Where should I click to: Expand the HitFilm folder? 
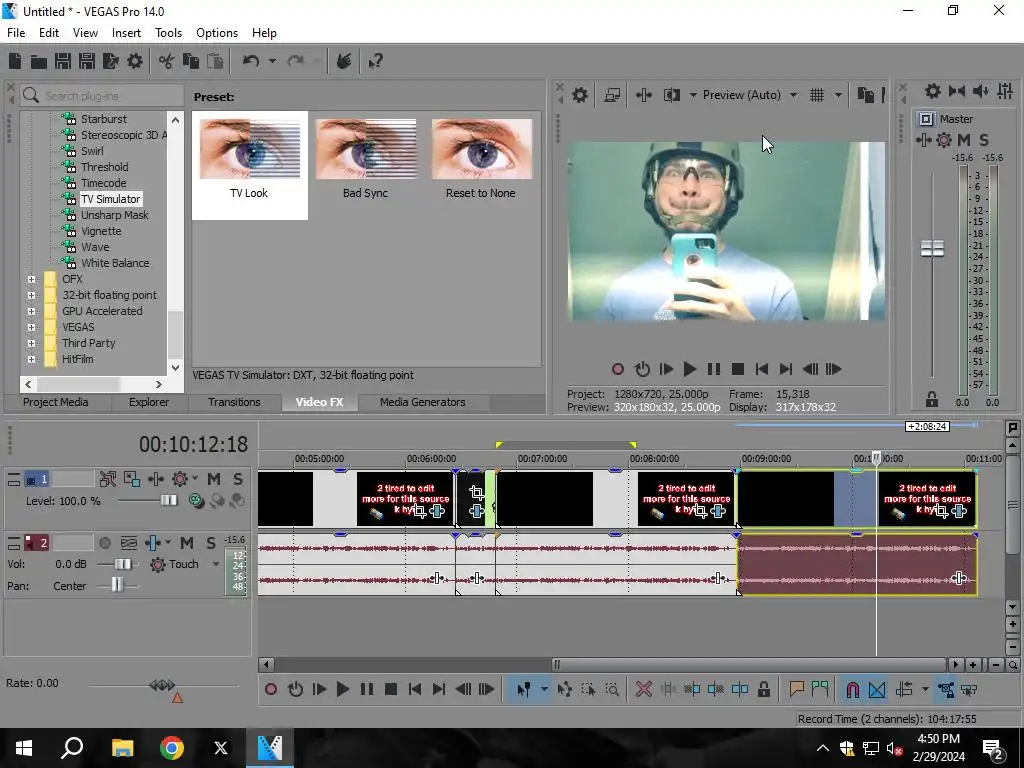pyautogui.click(x=31, y=359)
